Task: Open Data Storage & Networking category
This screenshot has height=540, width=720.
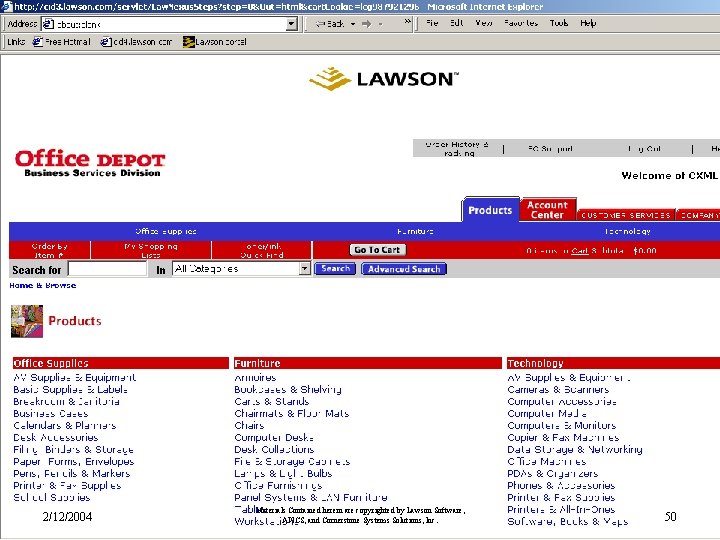Action: click(x=575, y=449)
